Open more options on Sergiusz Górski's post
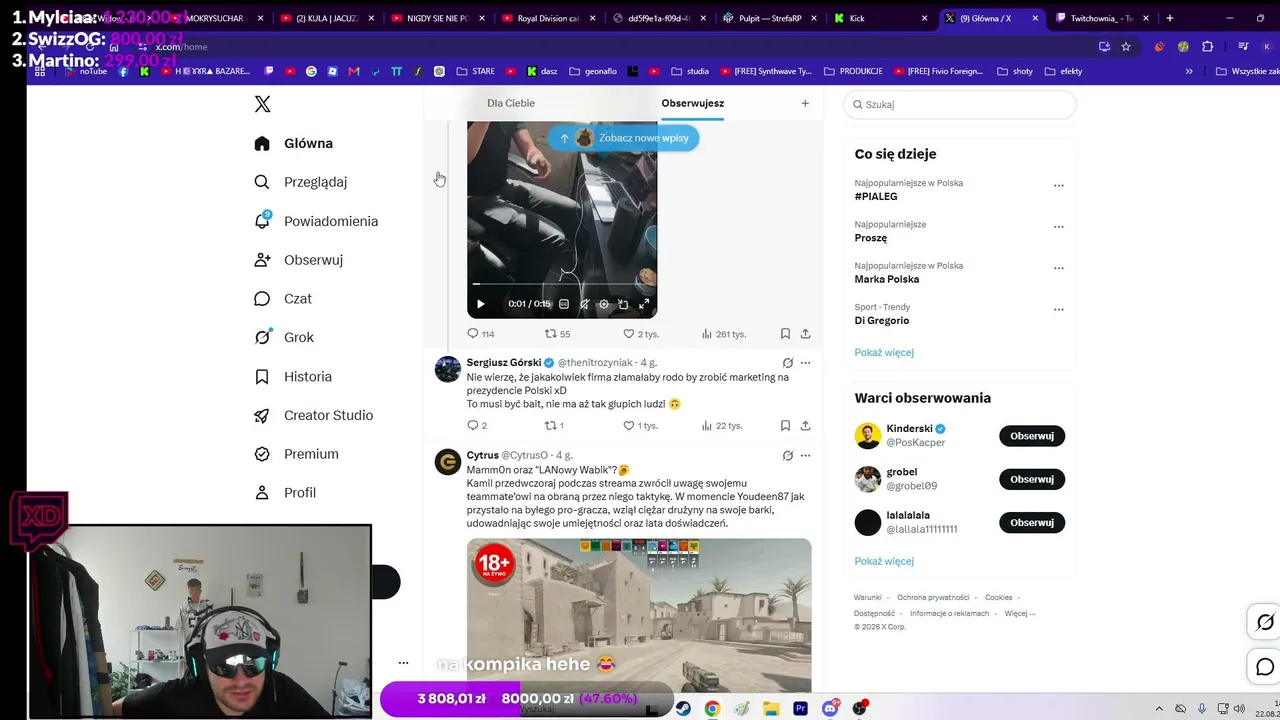 tap(805, 363)
